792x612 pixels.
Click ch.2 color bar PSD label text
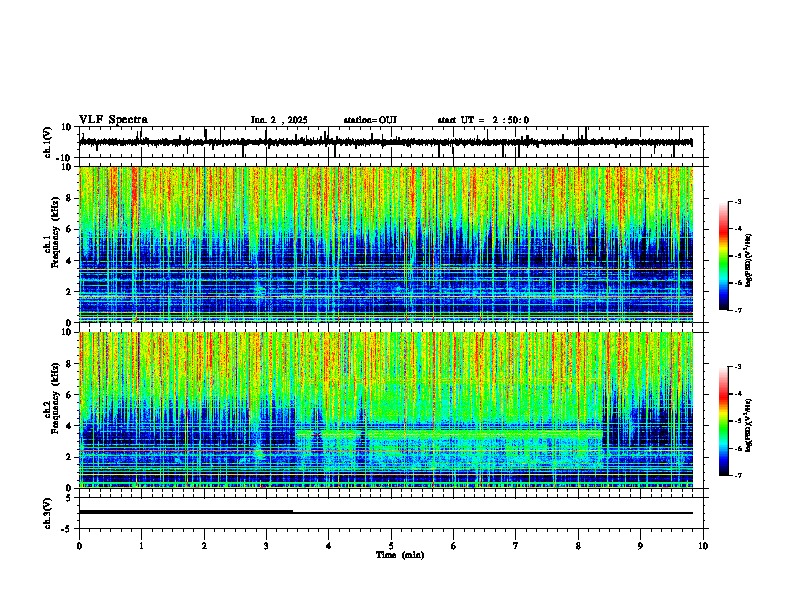(749, 425)
